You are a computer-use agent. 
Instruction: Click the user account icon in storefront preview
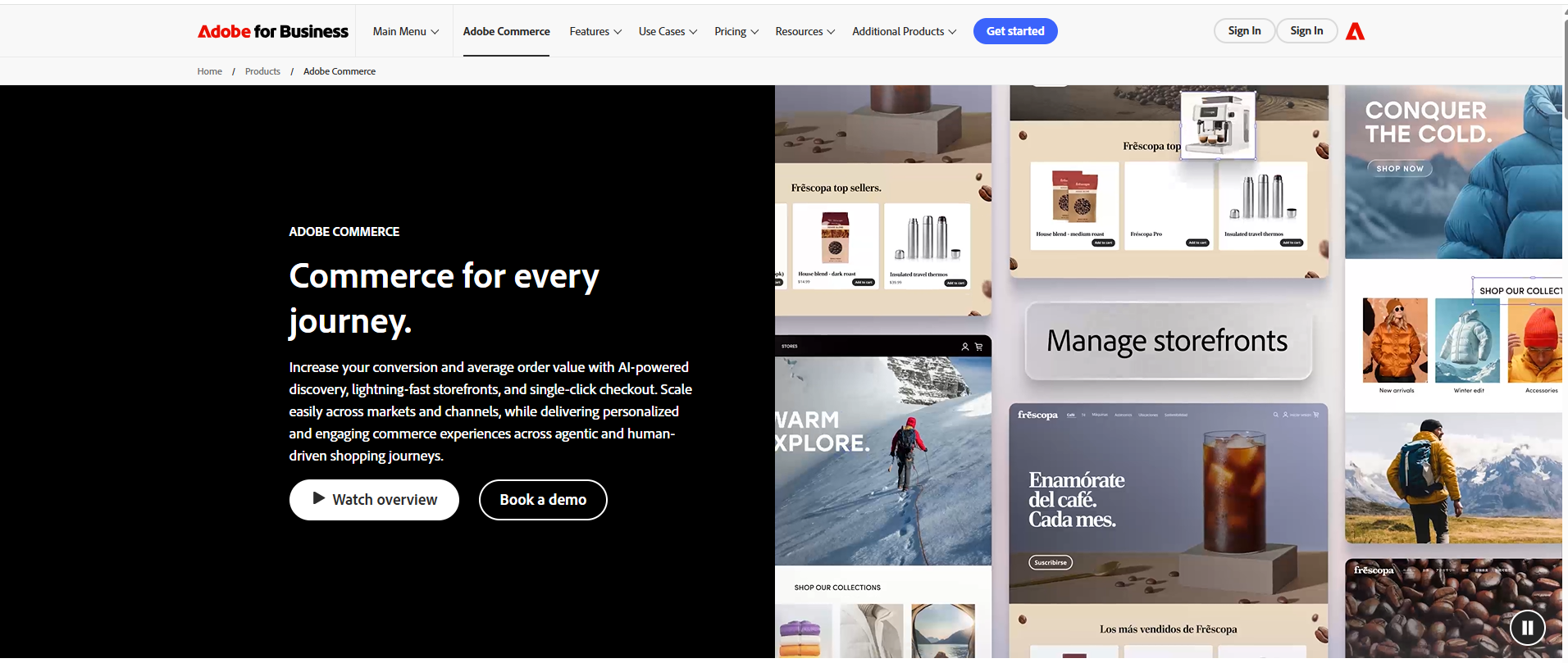(965, 347)
